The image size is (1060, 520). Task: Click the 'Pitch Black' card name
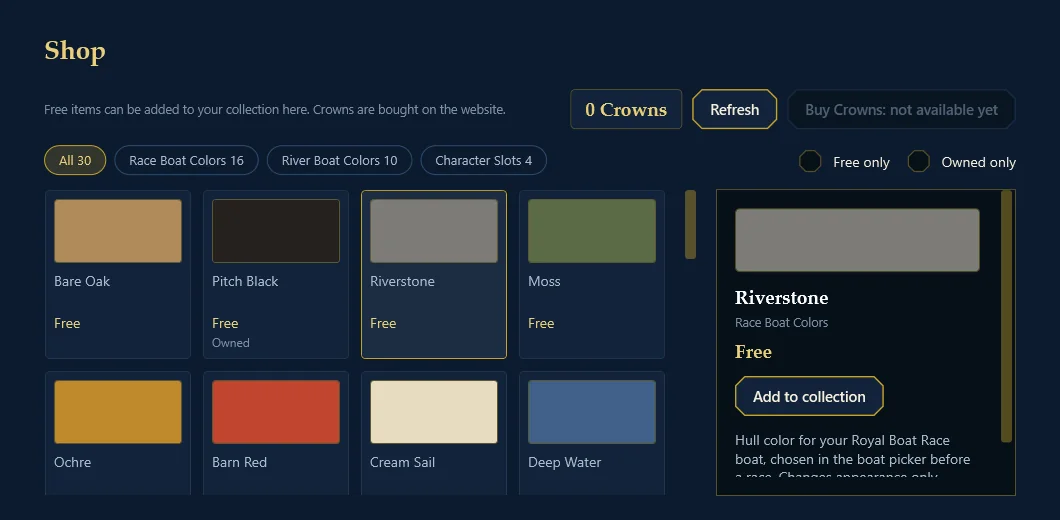[x=245, y=281]
